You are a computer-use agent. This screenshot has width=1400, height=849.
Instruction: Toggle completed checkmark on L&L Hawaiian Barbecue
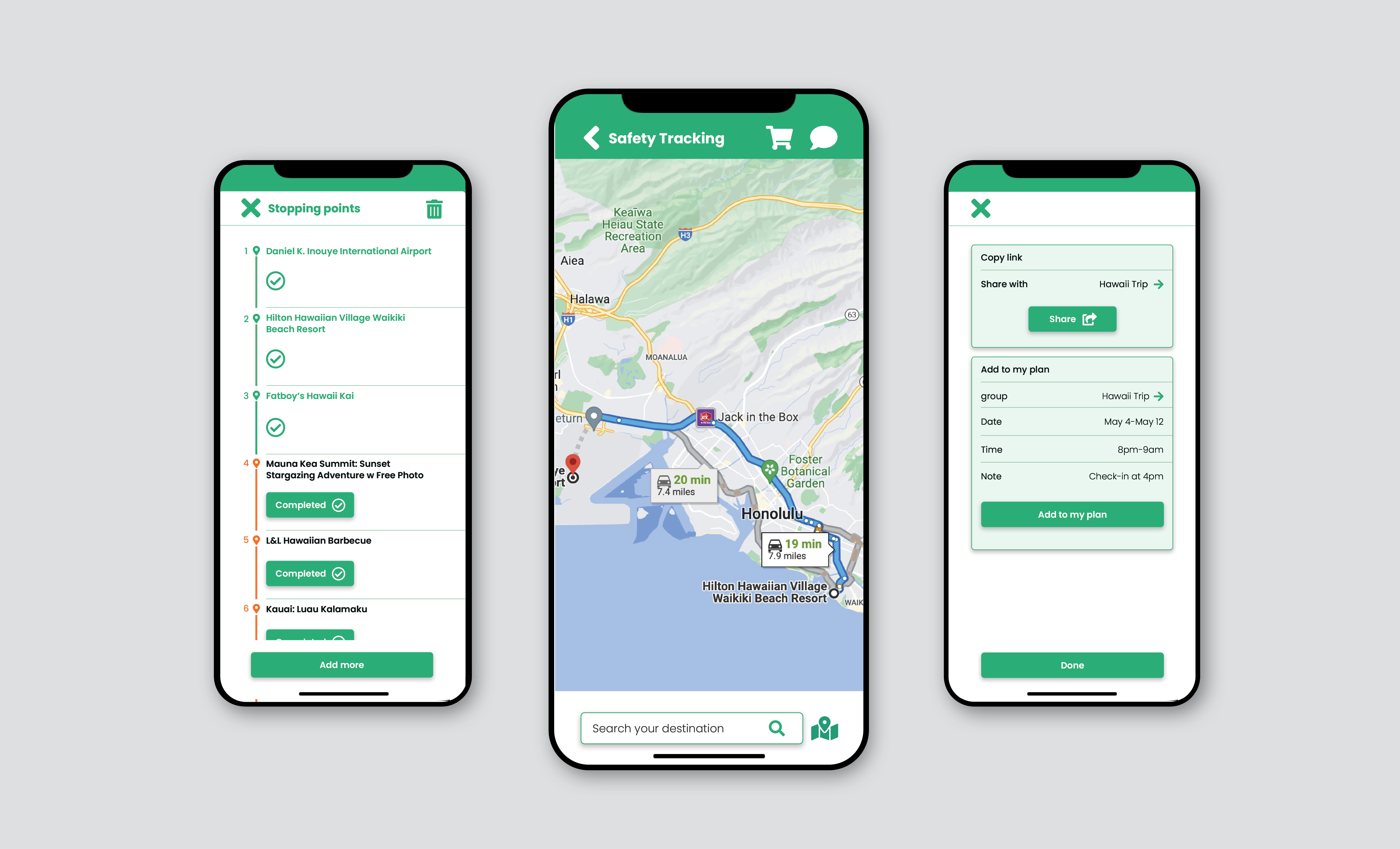coord(310,573)
